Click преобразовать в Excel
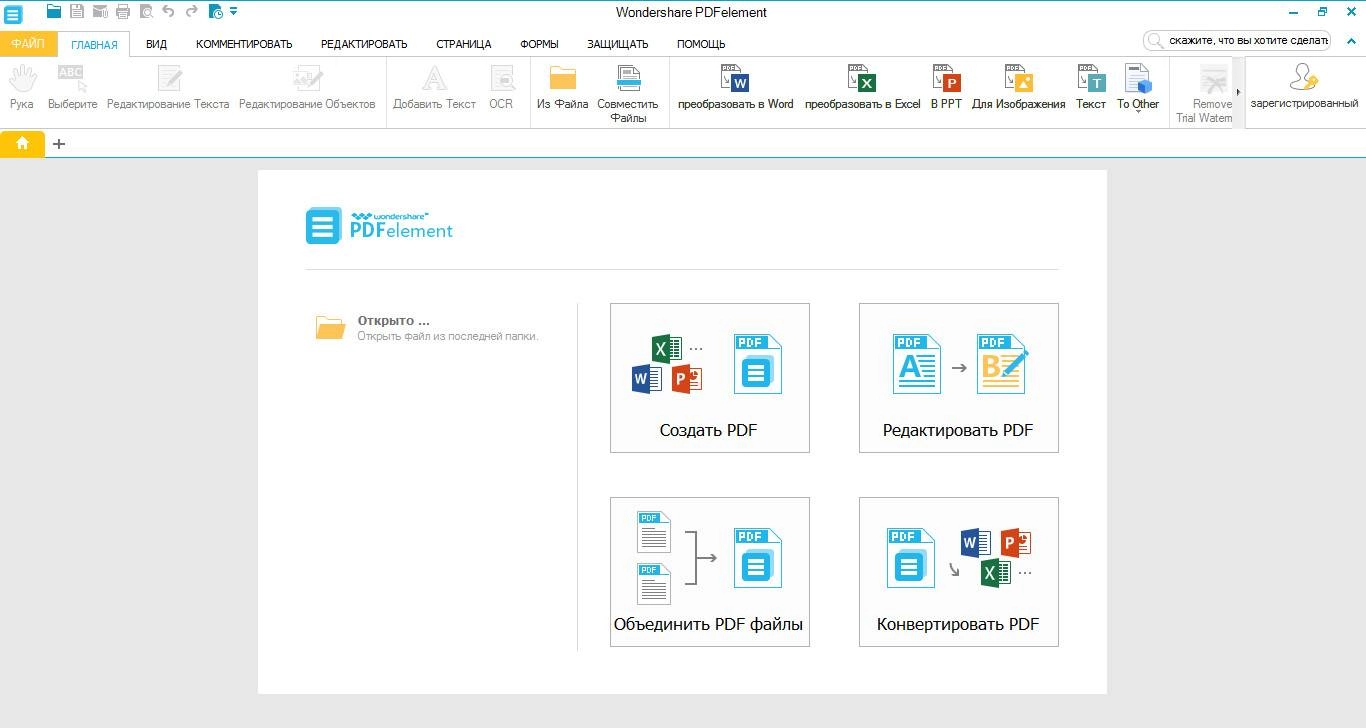Image resolution: width=1366 pixels, height=728 pixels. (x=862, y=87)
